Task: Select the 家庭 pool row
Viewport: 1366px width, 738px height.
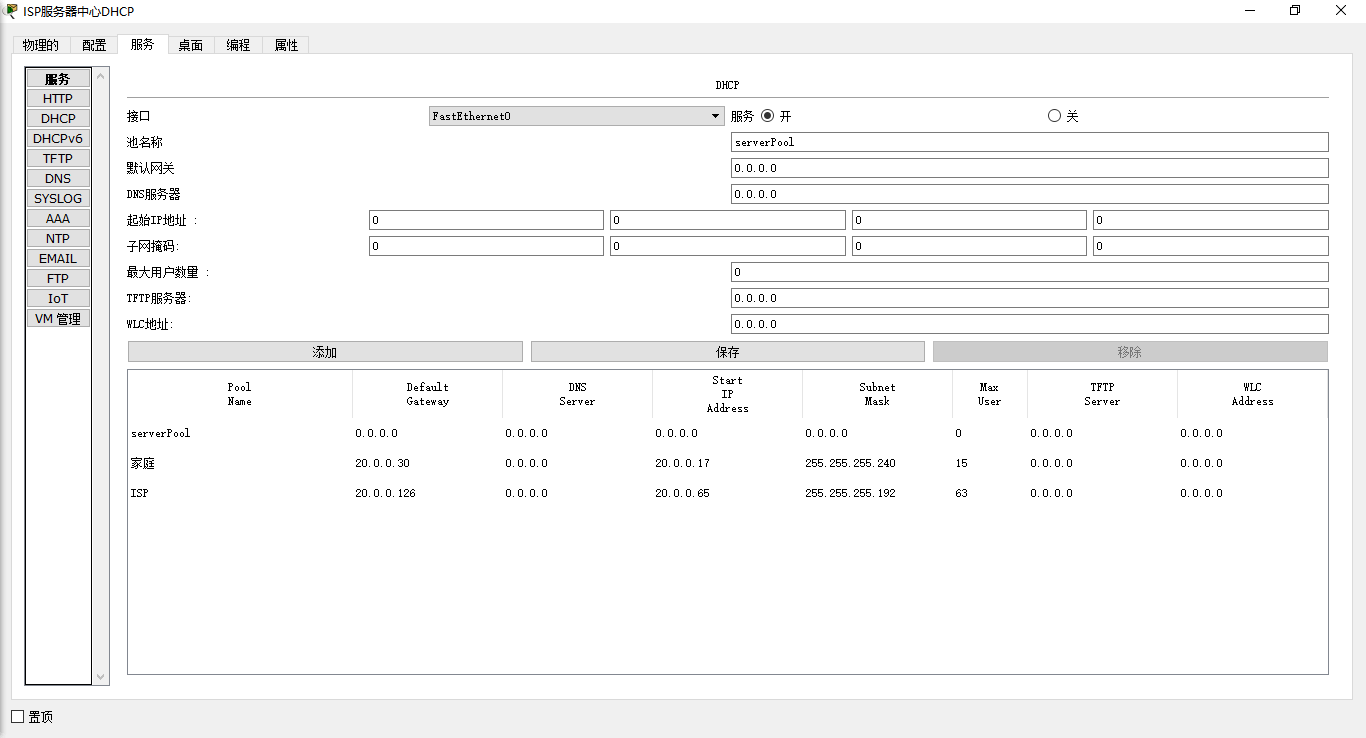Action: [728, 463]
